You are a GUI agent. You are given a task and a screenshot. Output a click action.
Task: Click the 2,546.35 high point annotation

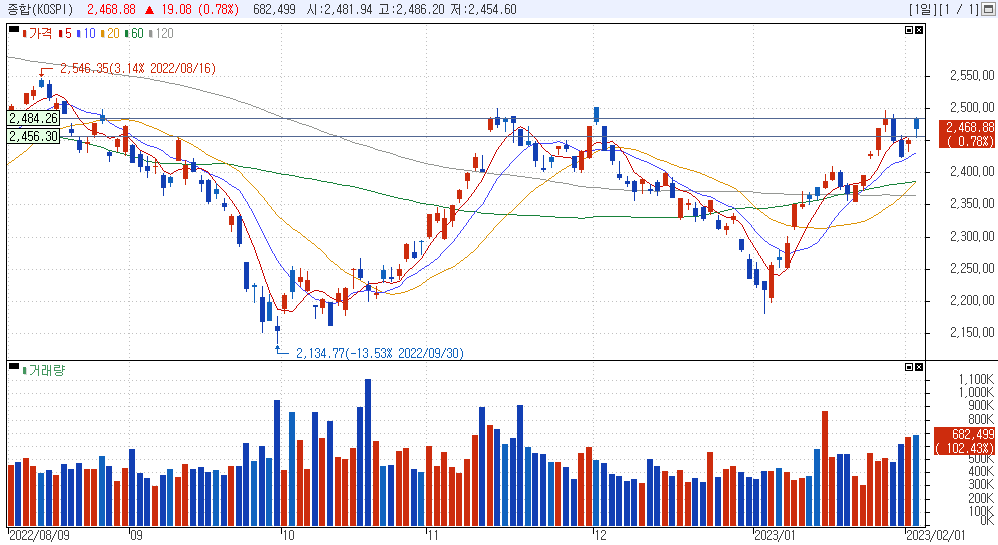pyautogui.click(x=137, y=68)
